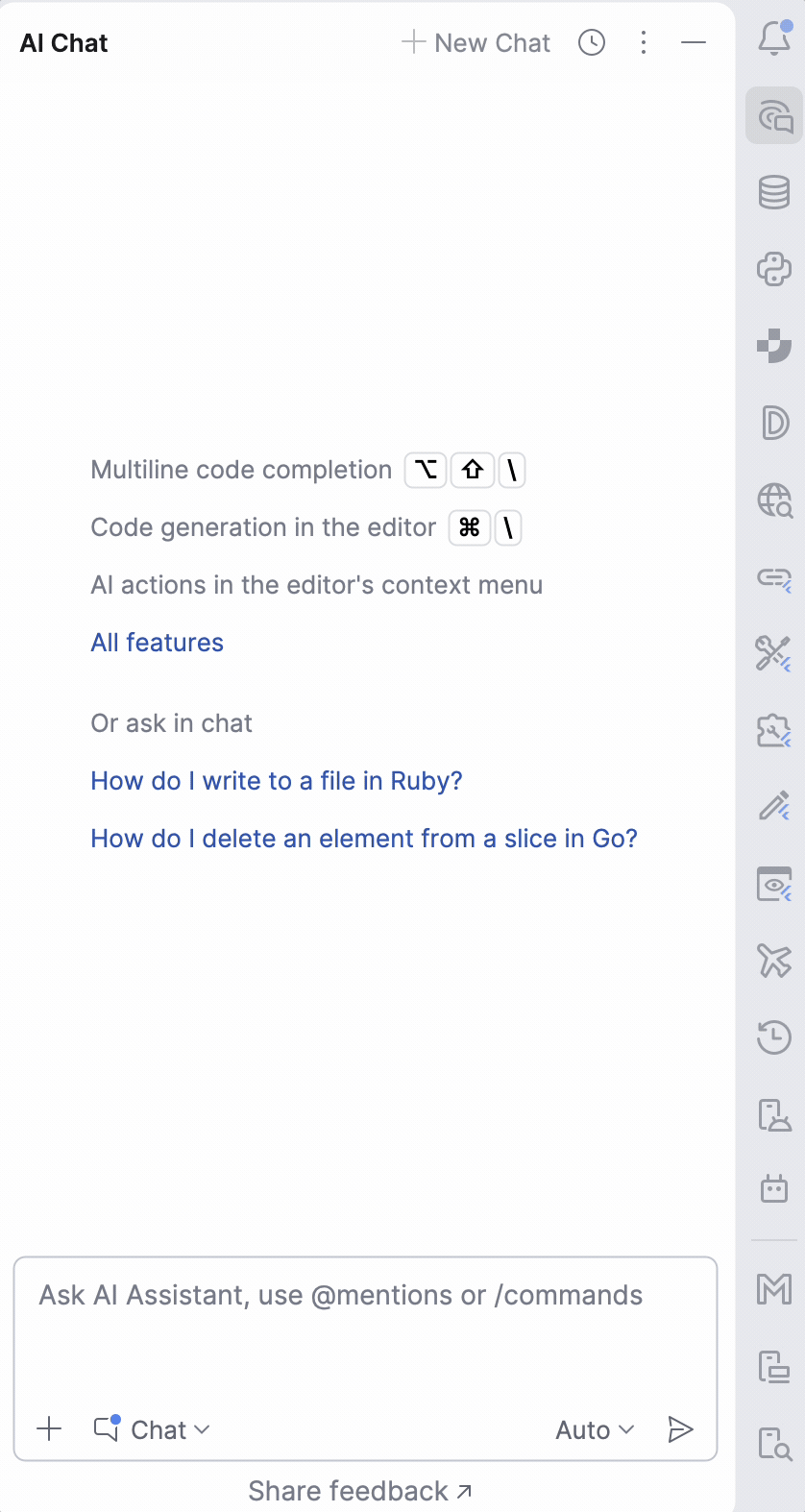Open the Notifications bell icon
Image resolution: width=805 pixels, height=1512 pixels.
click(774, 38)
